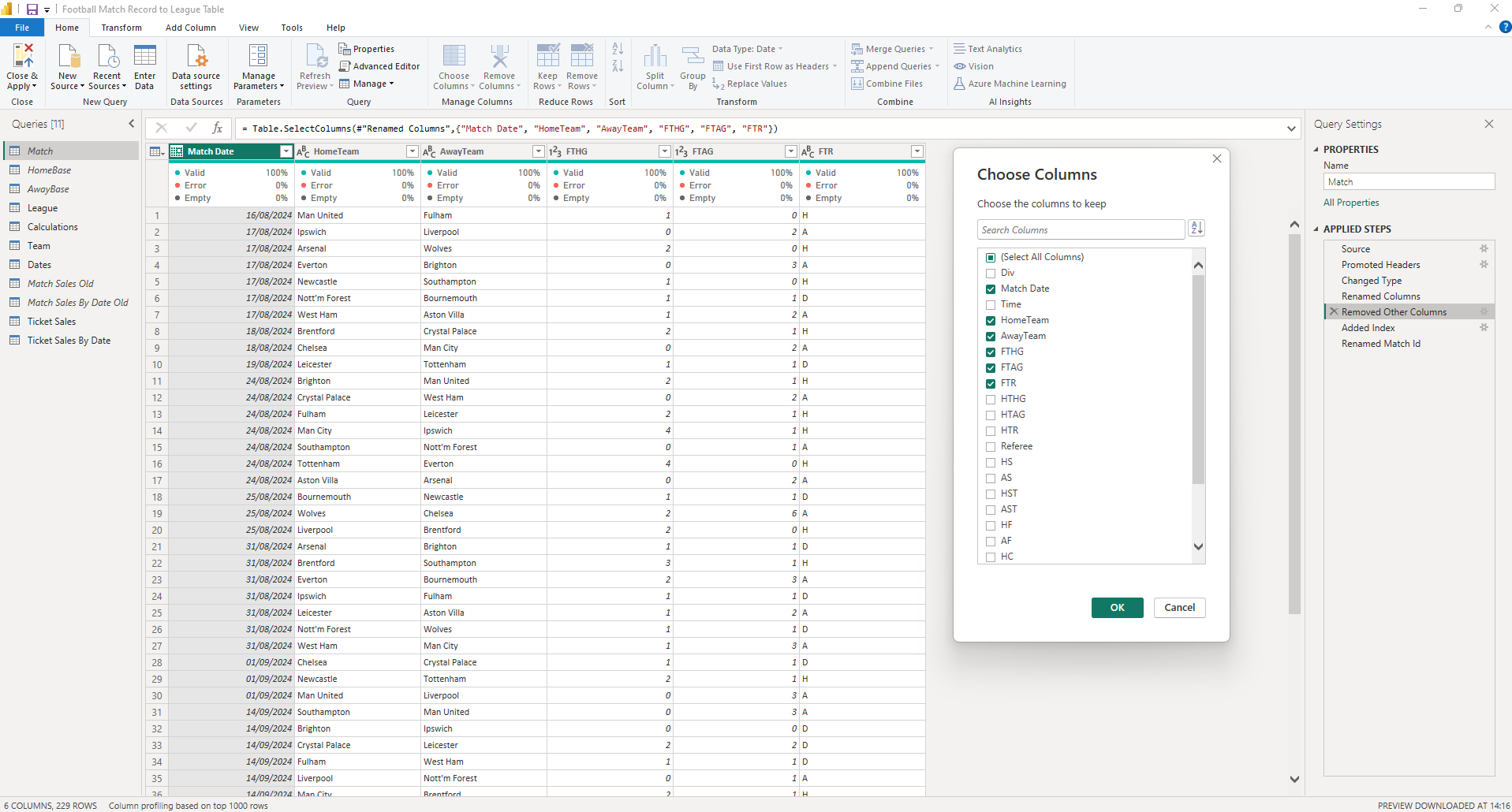Open the Add Column ribbon tab

point(190,27)
